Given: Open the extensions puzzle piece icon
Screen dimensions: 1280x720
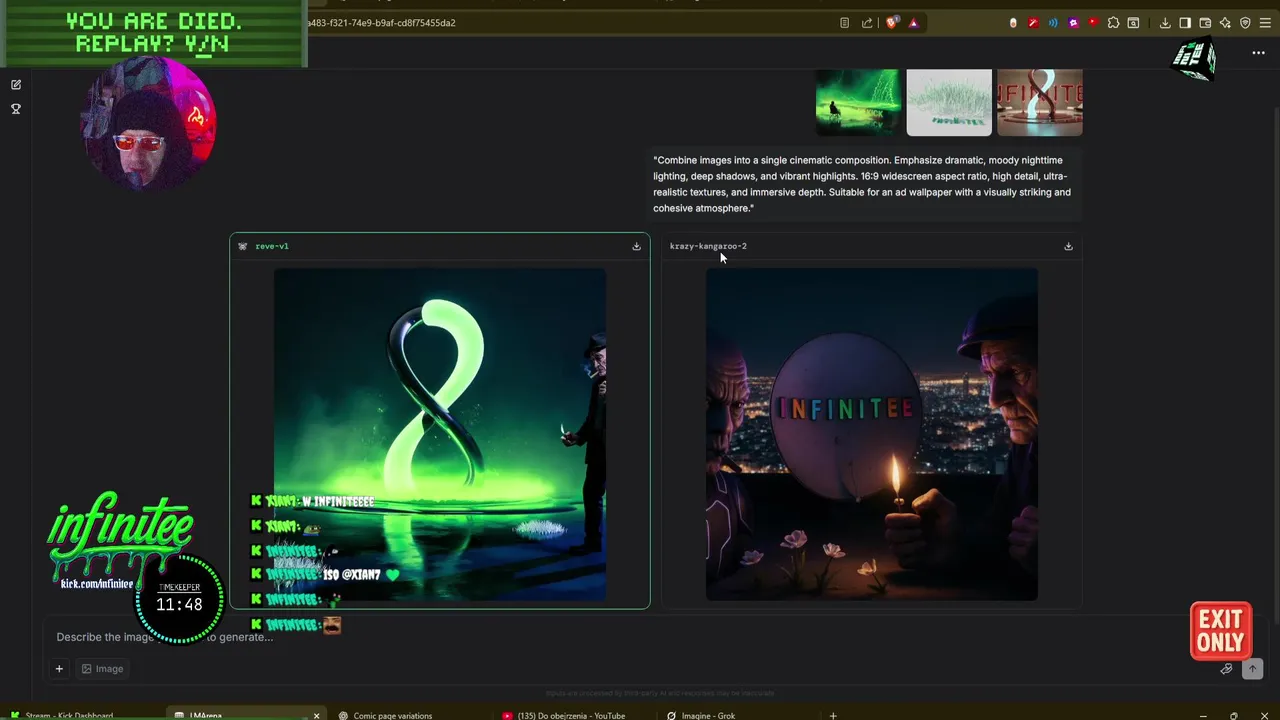Looking at the screenshot, I should [x=1113, y=23].
